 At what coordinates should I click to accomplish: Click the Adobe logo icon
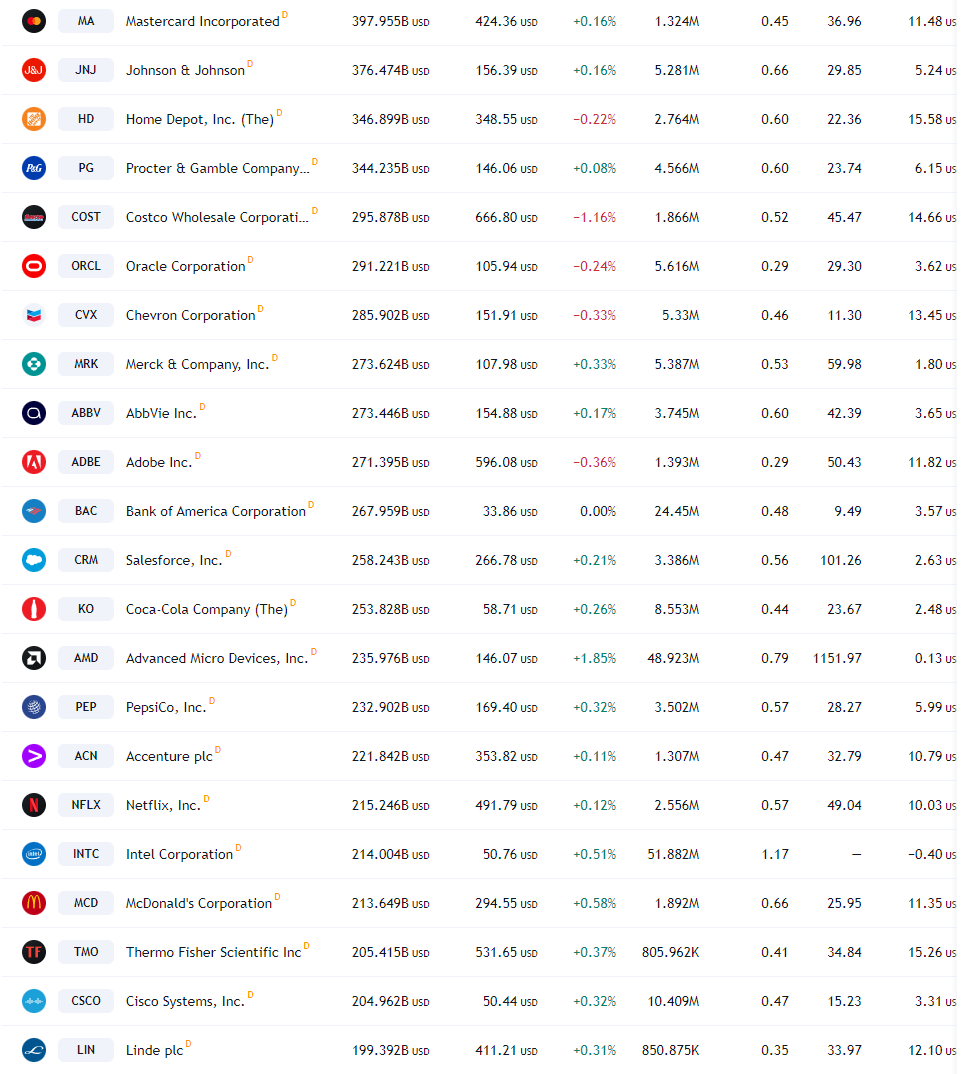click(x=34, y=462)
